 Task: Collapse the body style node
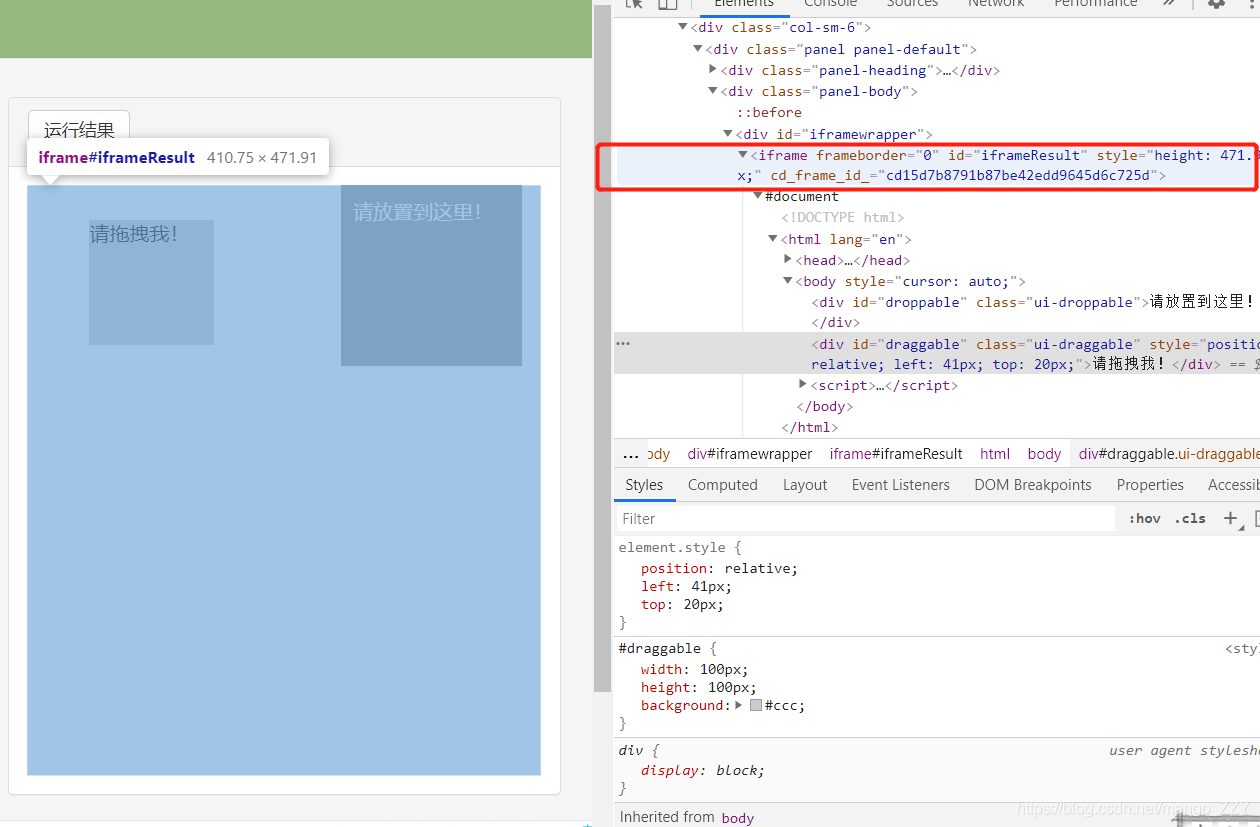788,282
